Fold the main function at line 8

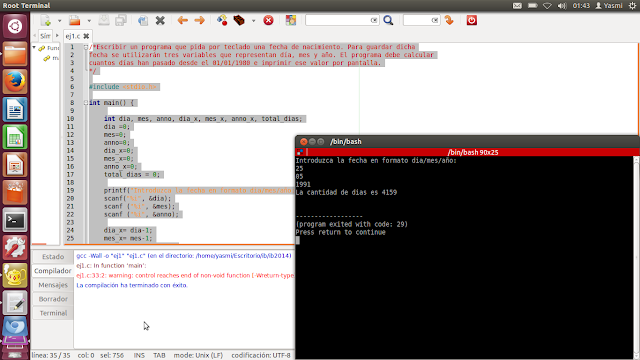click(x=86, y=103)
